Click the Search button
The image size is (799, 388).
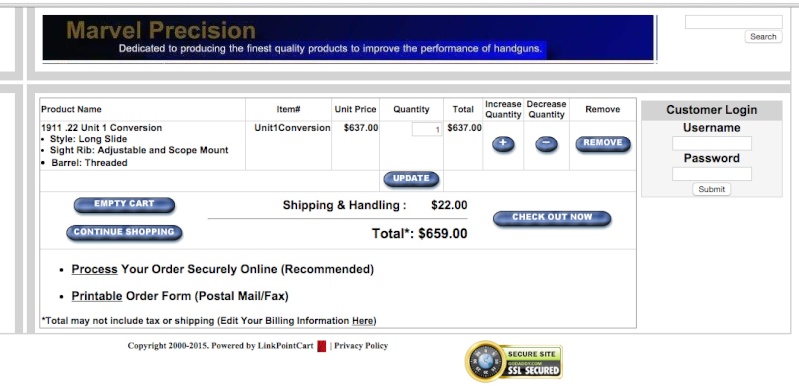click(x=763, y=37)
